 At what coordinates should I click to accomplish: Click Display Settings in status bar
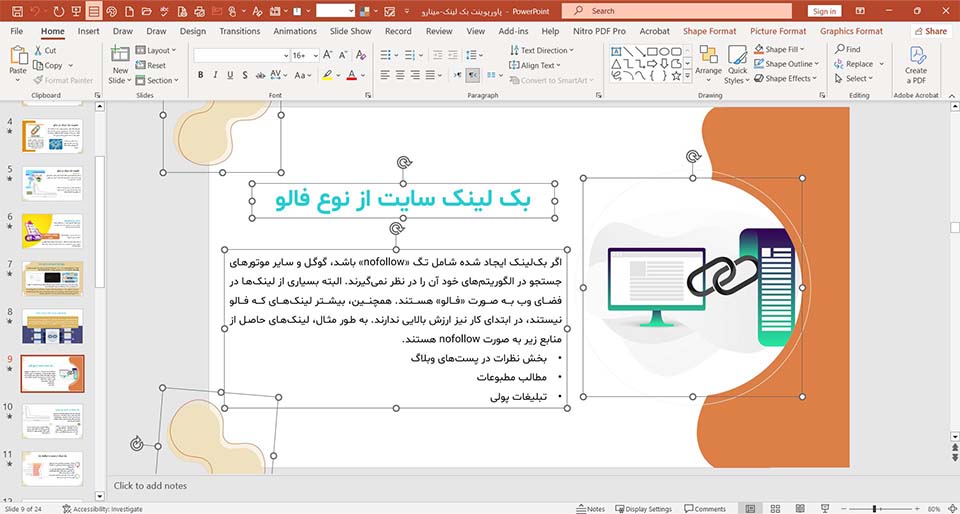pyautogui.click(x=643, y=508)
